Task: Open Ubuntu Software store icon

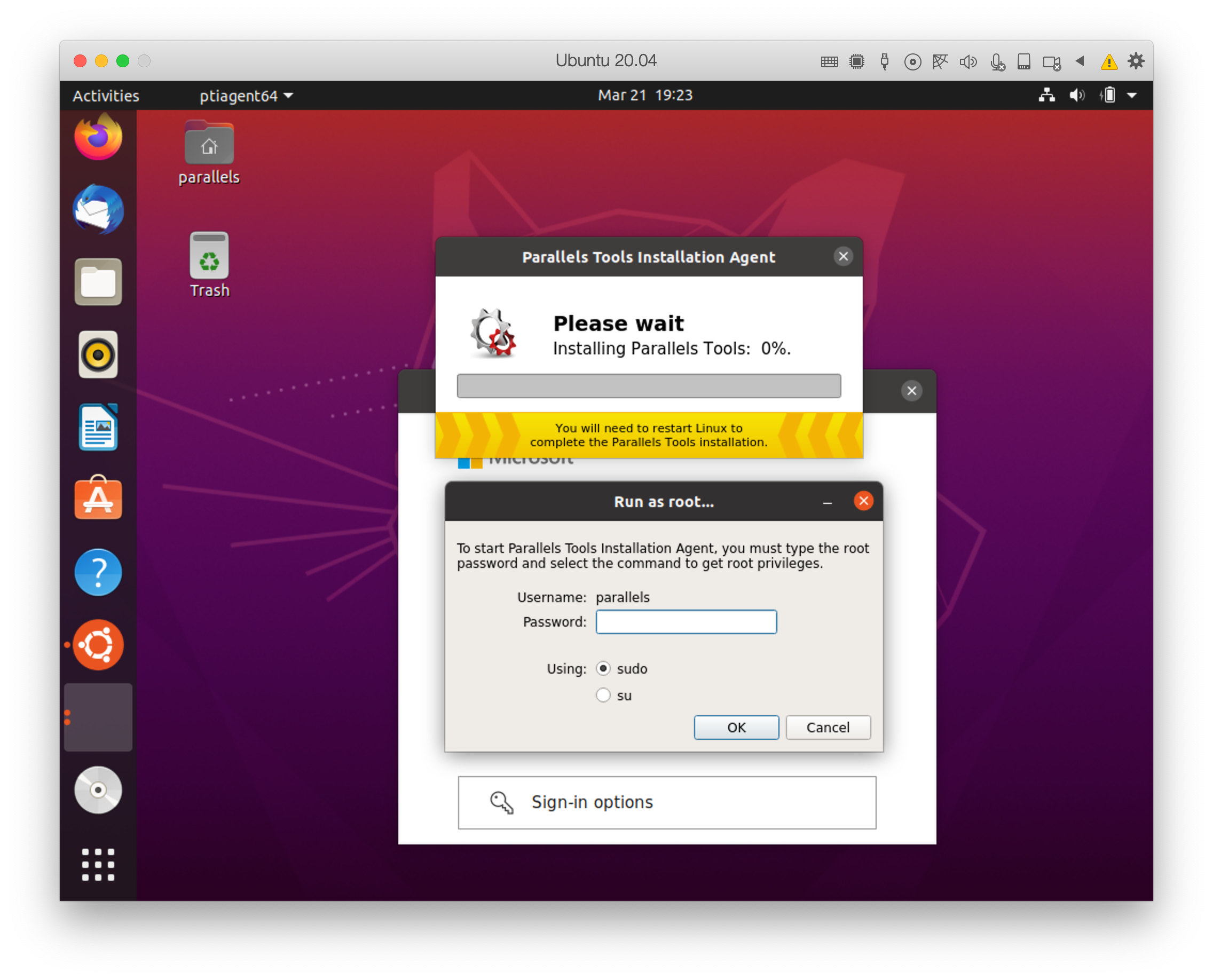Action: click(98, 499)
